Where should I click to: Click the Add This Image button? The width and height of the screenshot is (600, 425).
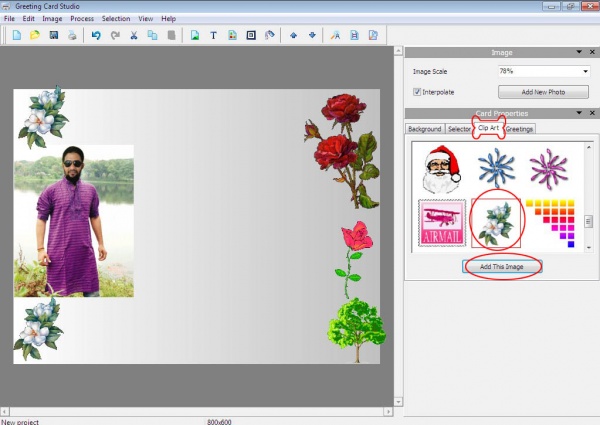[502, 267]
